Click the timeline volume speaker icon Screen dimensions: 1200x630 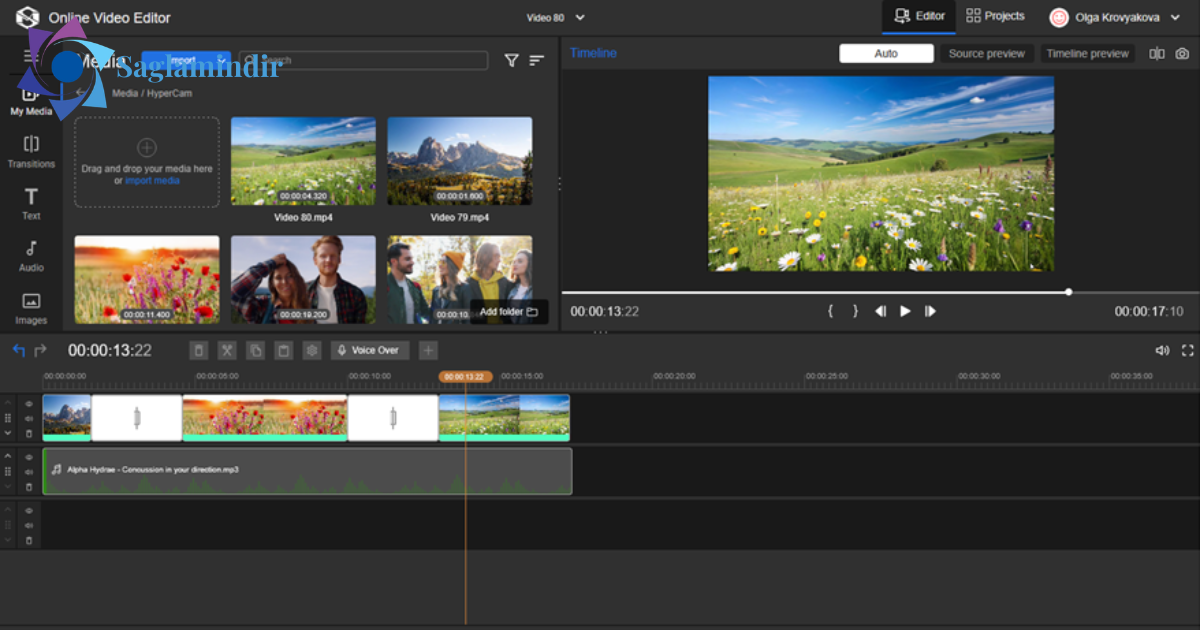click(x=1162, y=351)
